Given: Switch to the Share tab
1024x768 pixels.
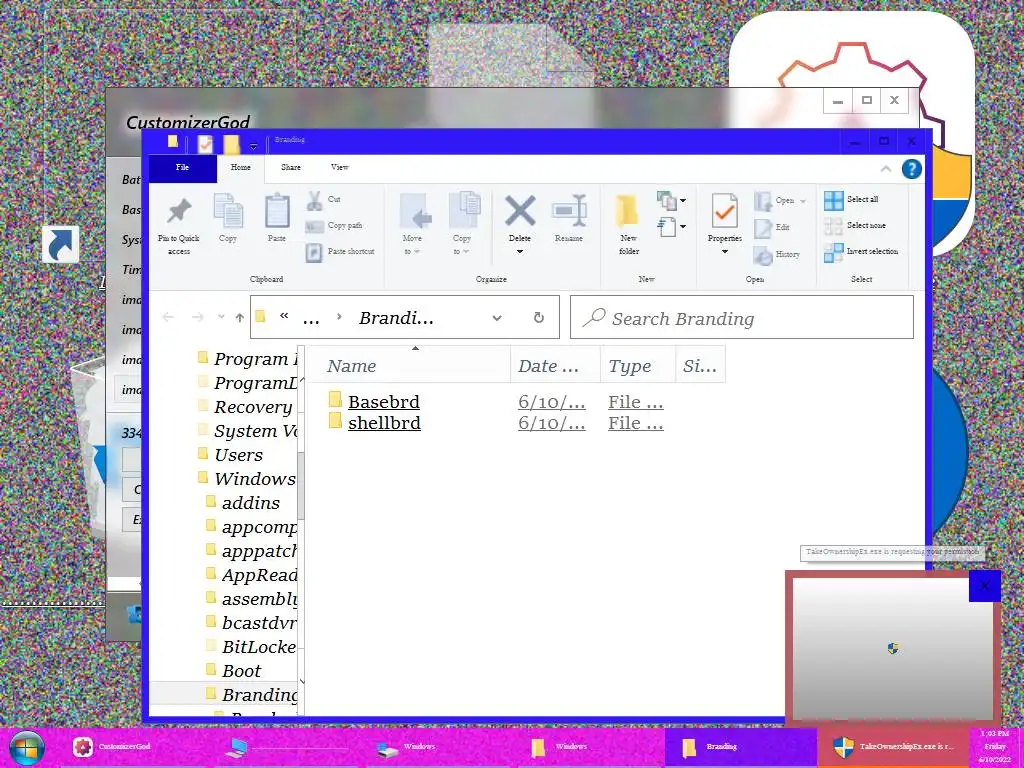Looking at the screenshot, I should click(x=291, y=168).
